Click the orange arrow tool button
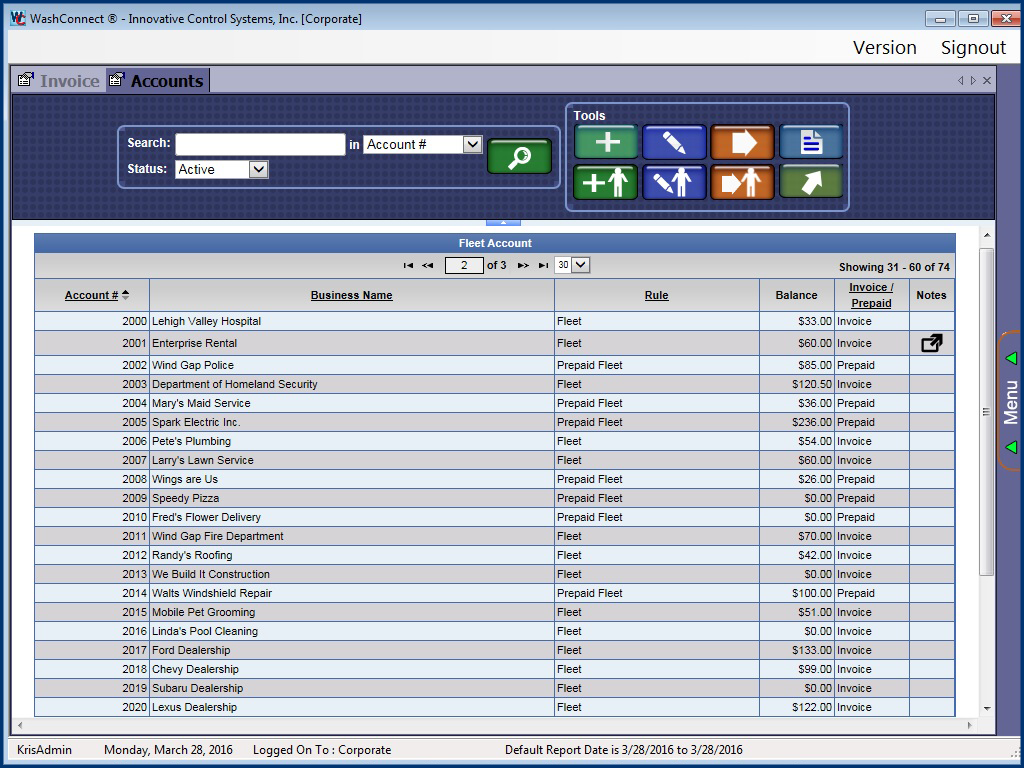Screen dimensions: 1024x768 (x=742, y=142)
